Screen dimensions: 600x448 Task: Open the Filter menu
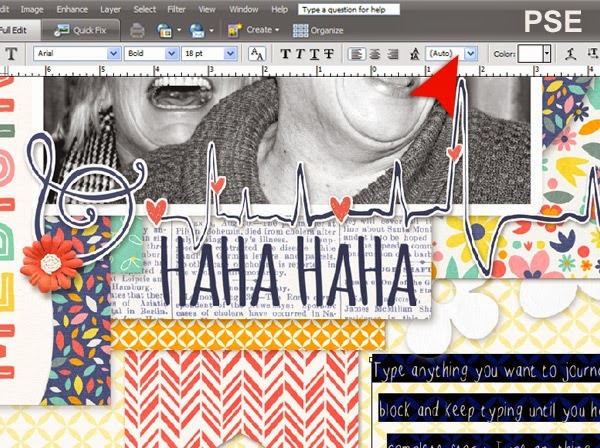[x=178, y=8]
